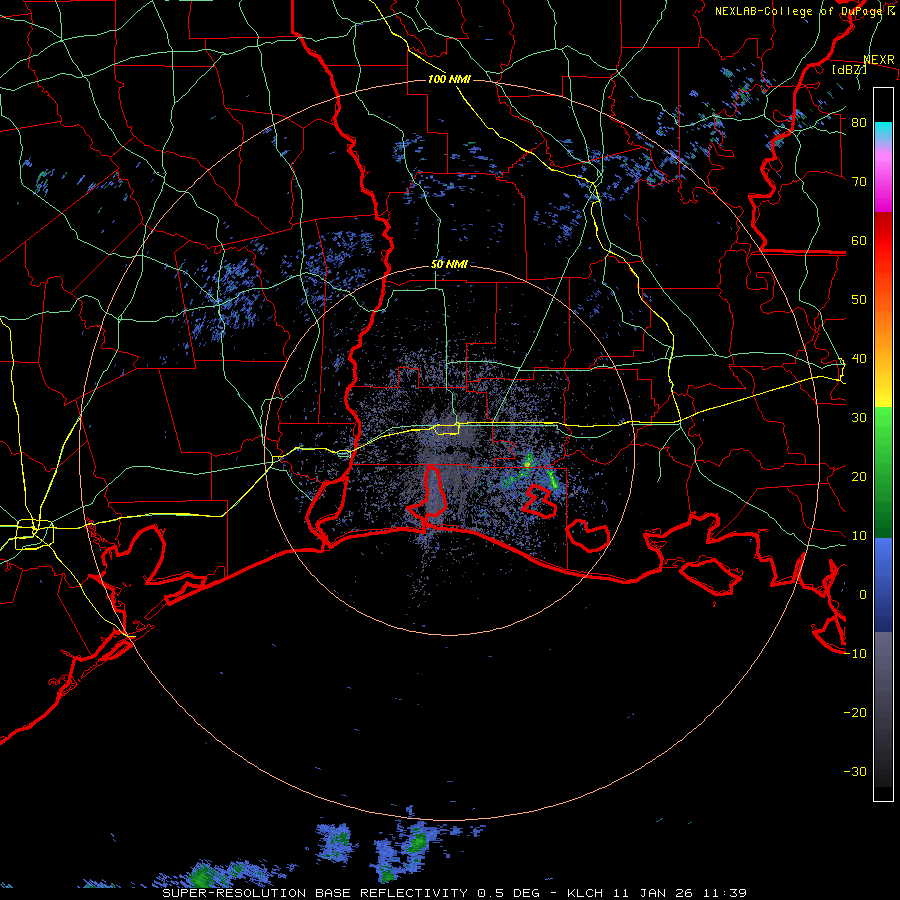Click the -20 value on the dBZ scale
This screenshot has height=900, width=900.
(x=855, y=713)
